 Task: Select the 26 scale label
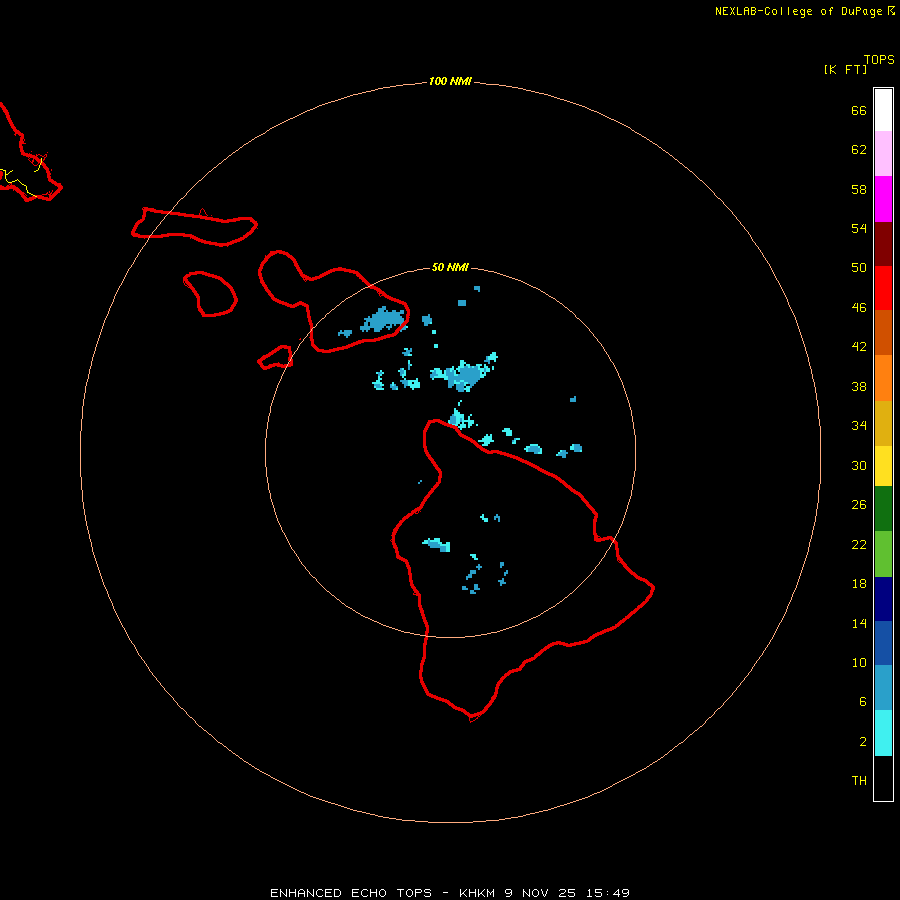[x=859, y=505]
